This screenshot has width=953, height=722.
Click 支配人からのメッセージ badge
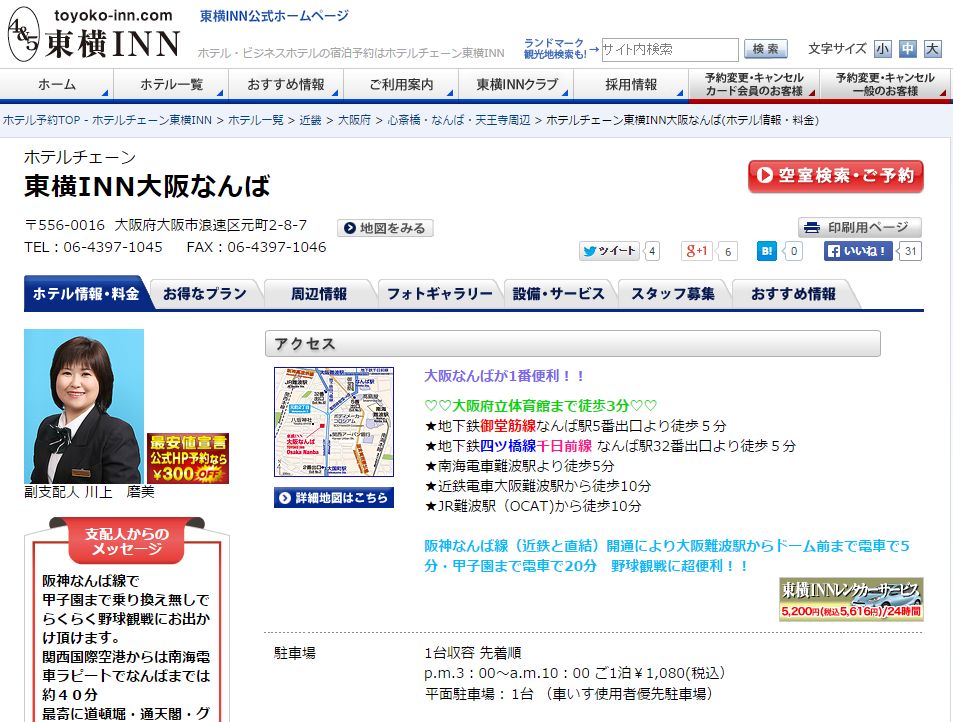(x=126, y=541)
